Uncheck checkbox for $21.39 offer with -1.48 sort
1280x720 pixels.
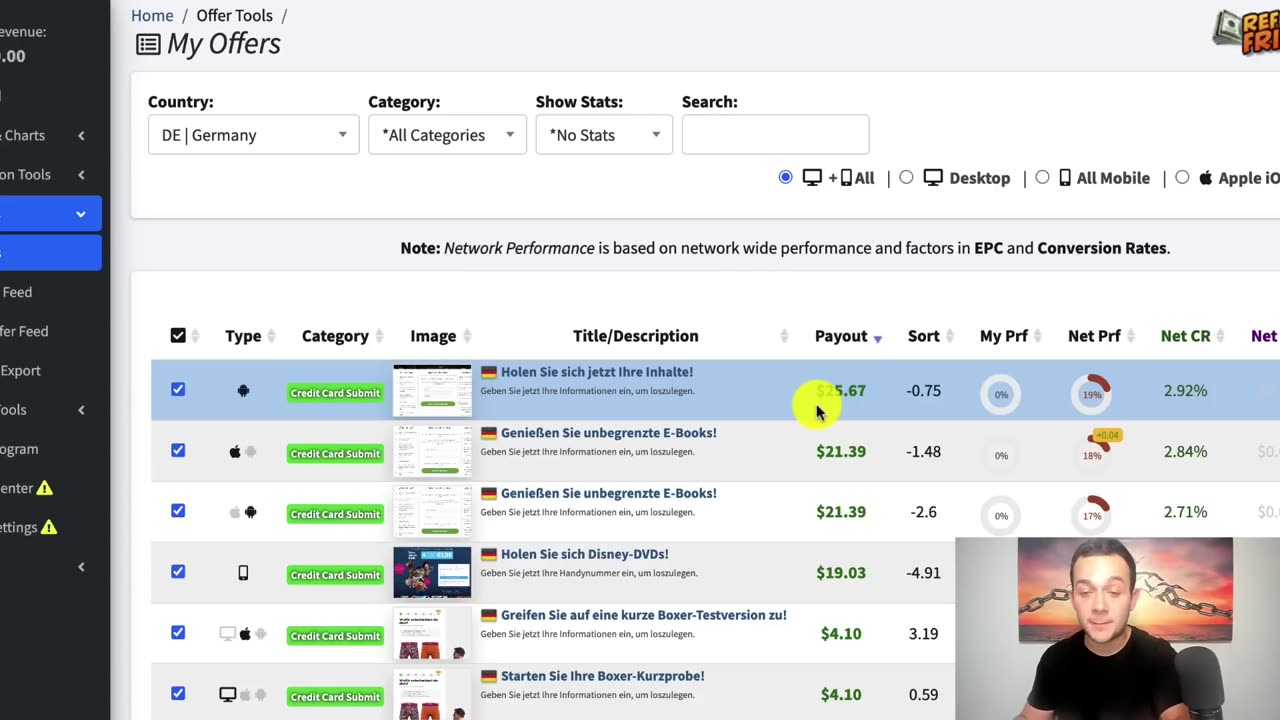click(x=178, y=450)
